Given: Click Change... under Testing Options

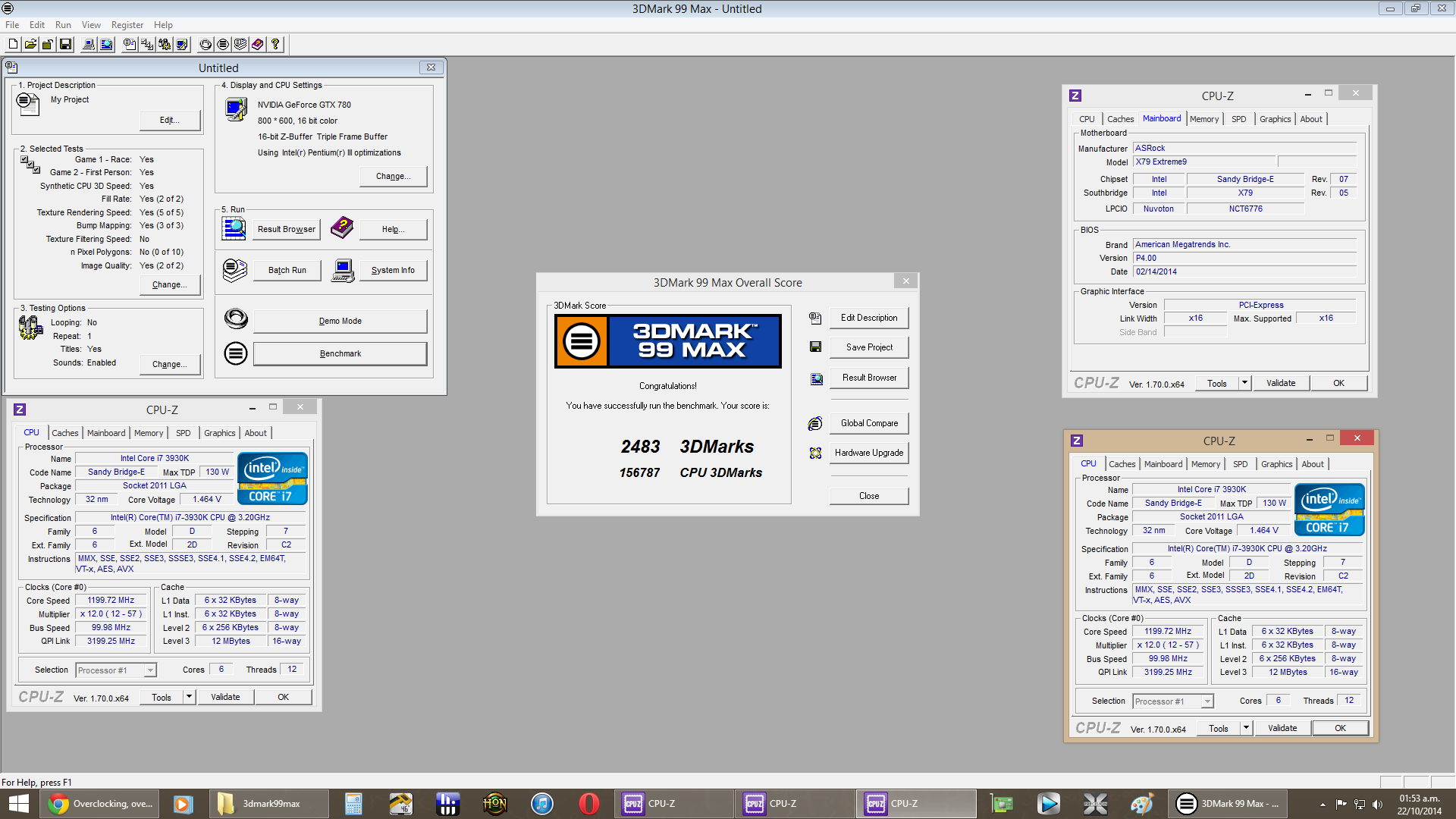Looking at the screenshot, I should [170, 364].
